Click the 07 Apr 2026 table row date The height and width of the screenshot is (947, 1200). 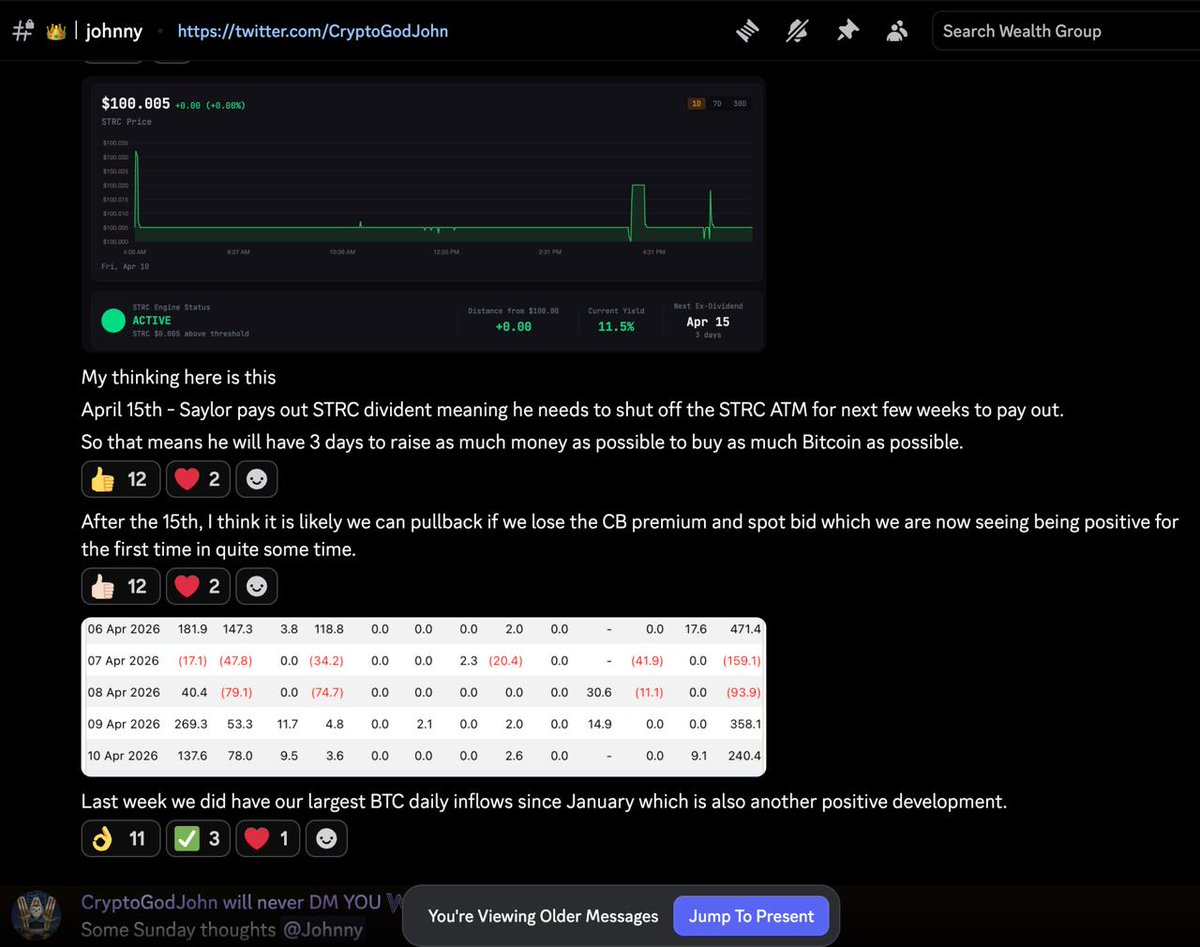[123, 661]
